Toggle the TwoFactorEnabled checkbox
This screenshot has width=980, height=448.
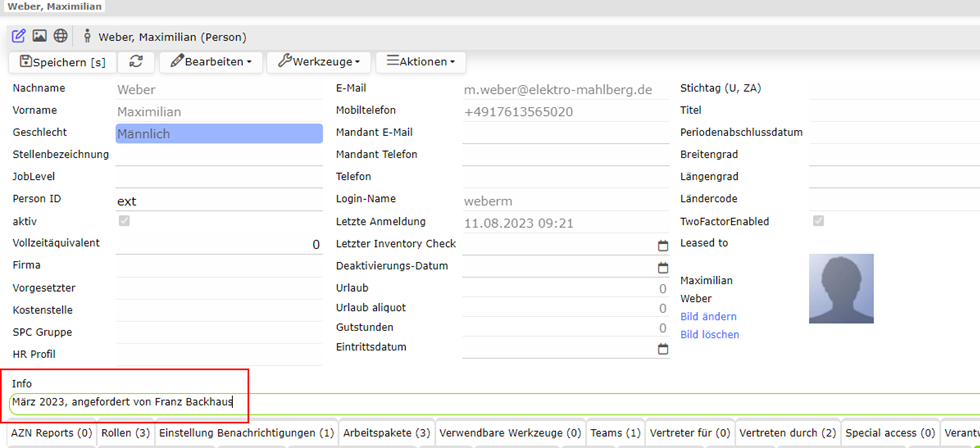(x=818, y=221)
